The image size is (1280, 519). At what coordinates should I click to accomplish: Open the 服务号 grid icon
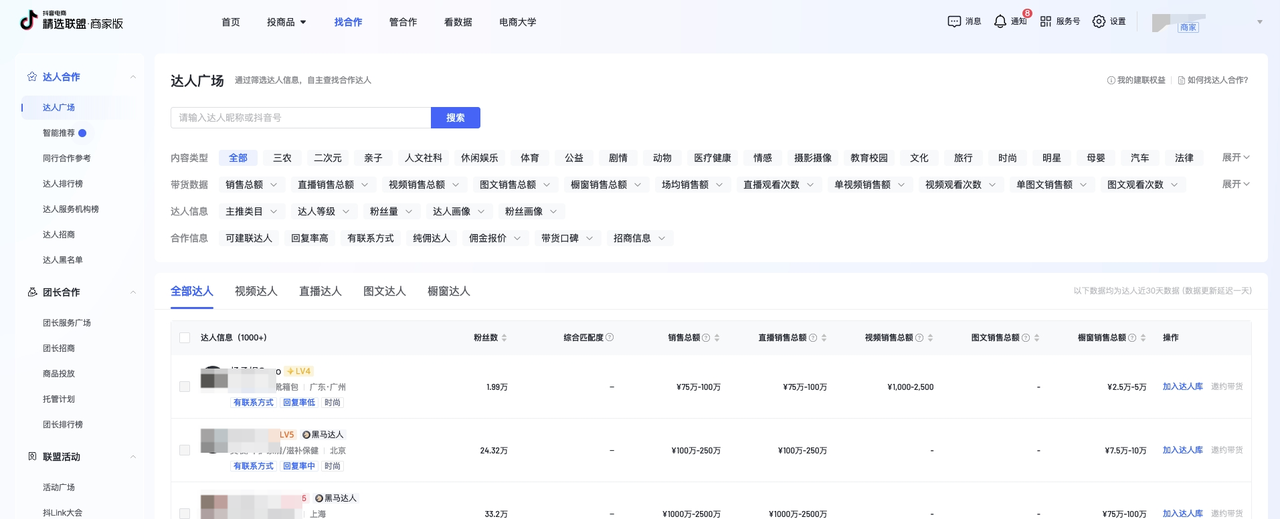coord(1046,21)
